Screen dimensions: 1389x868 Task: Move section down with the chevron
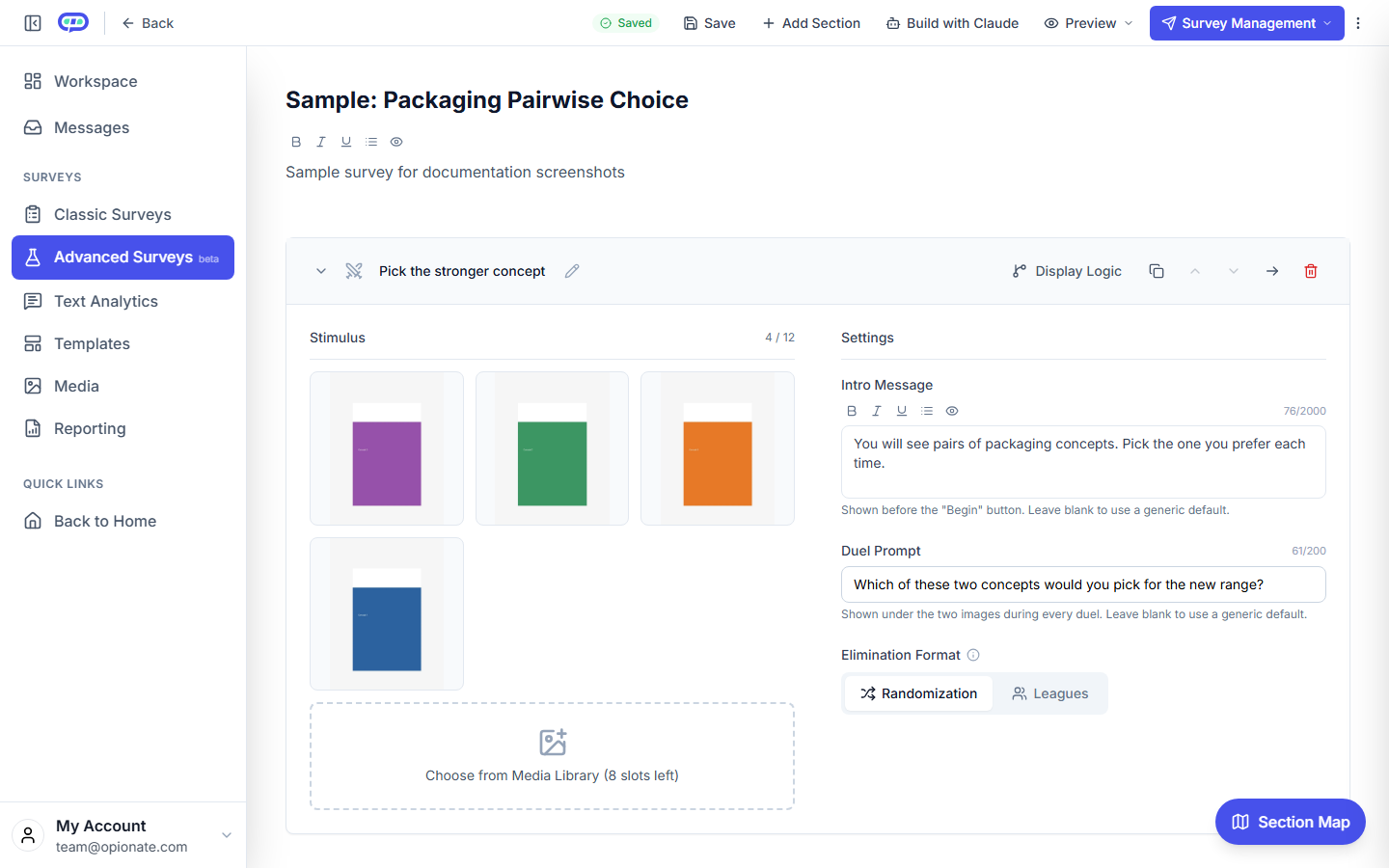click(1234, 271)
